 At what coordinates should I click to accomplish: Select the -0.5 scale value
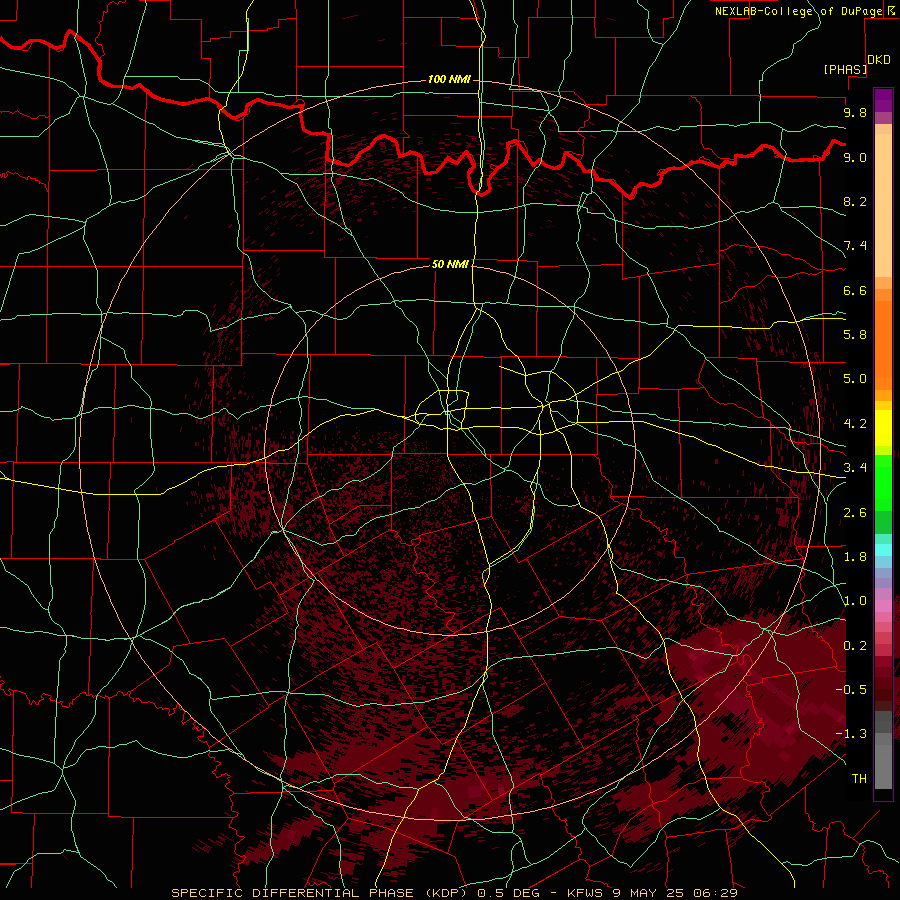pos(851,690)
